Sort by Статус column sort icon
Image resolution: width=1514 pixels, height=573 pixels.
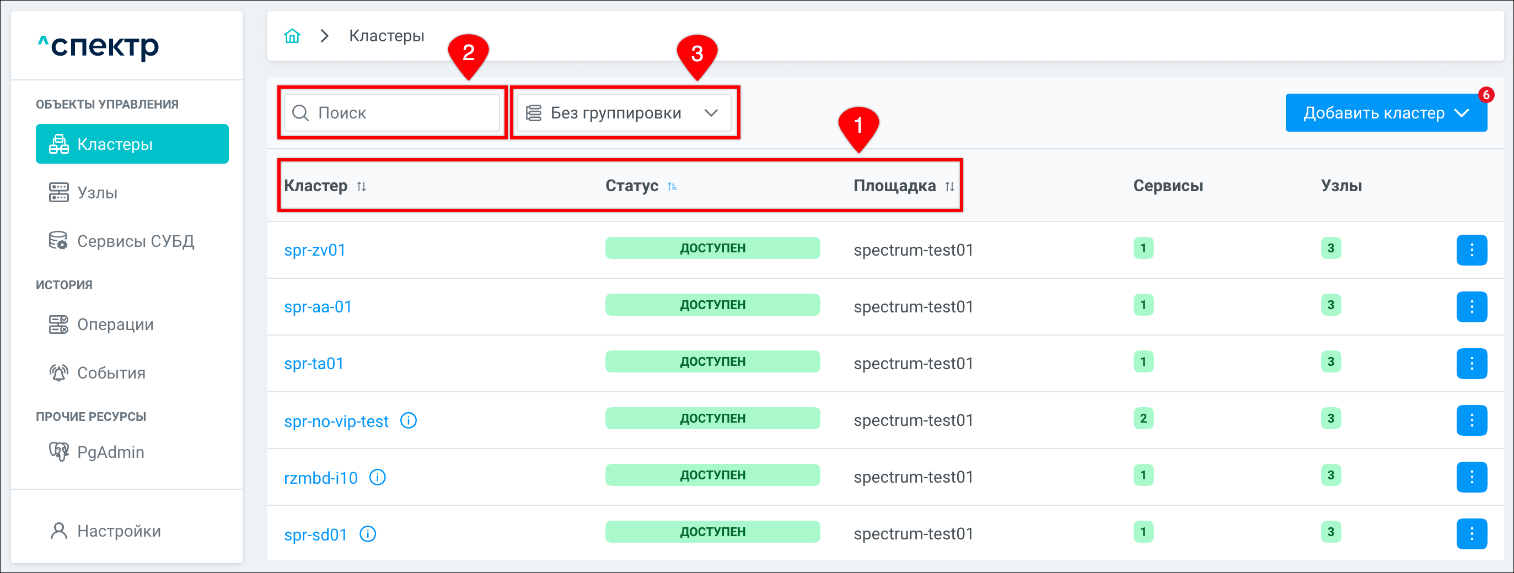click(672, 186)
